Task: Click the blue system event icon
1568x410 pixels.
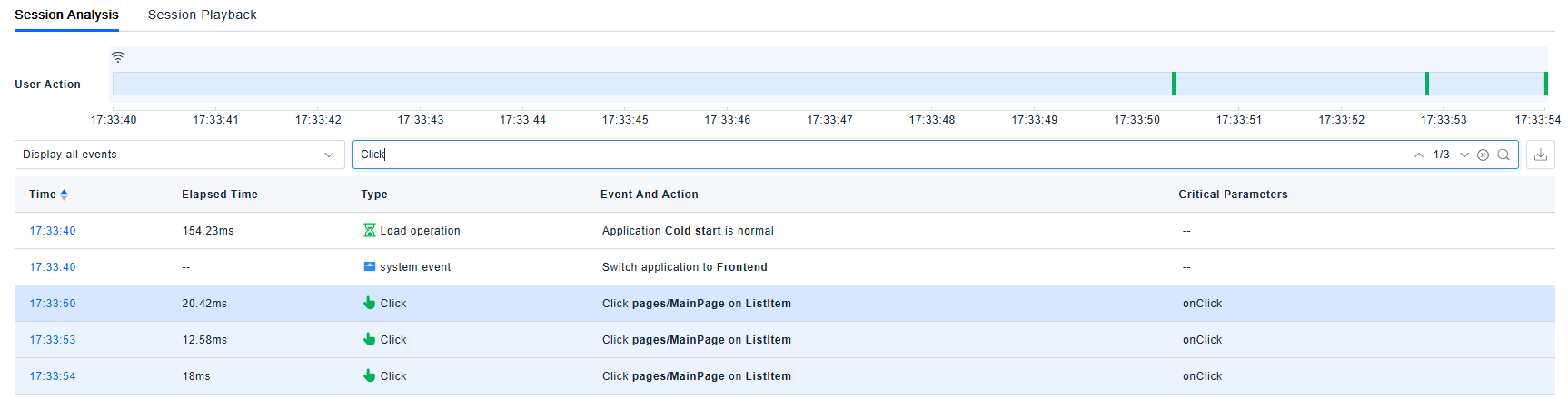Action: [369, 267]
